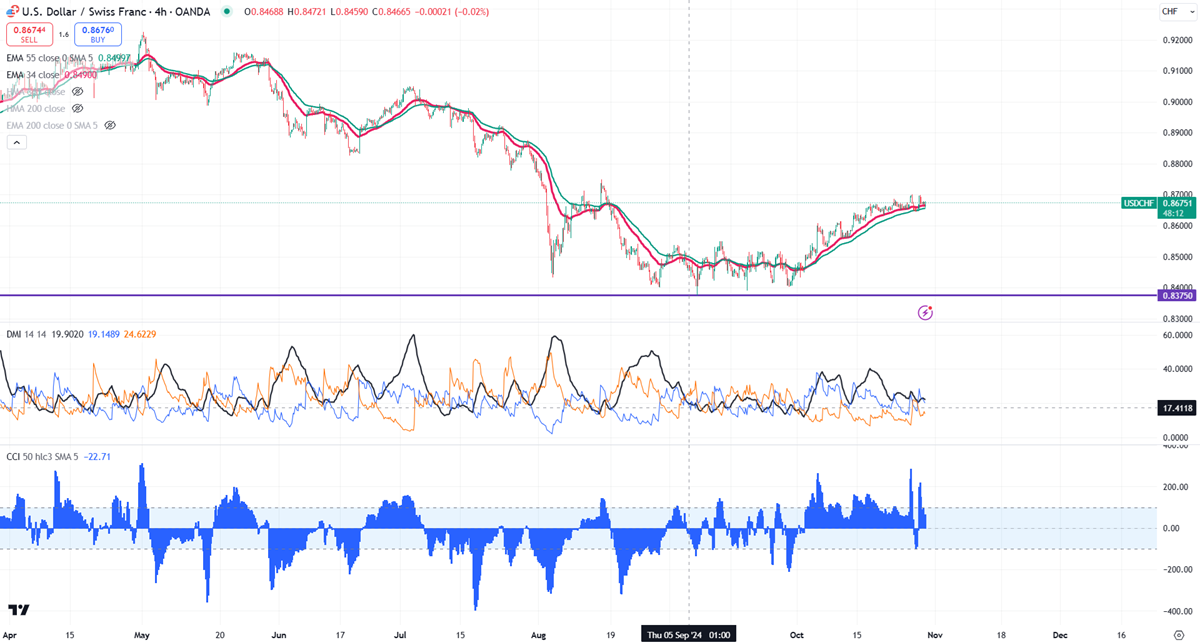Click the green market status dot
This screenshot has height=642, width=1200.
(229, 11)
